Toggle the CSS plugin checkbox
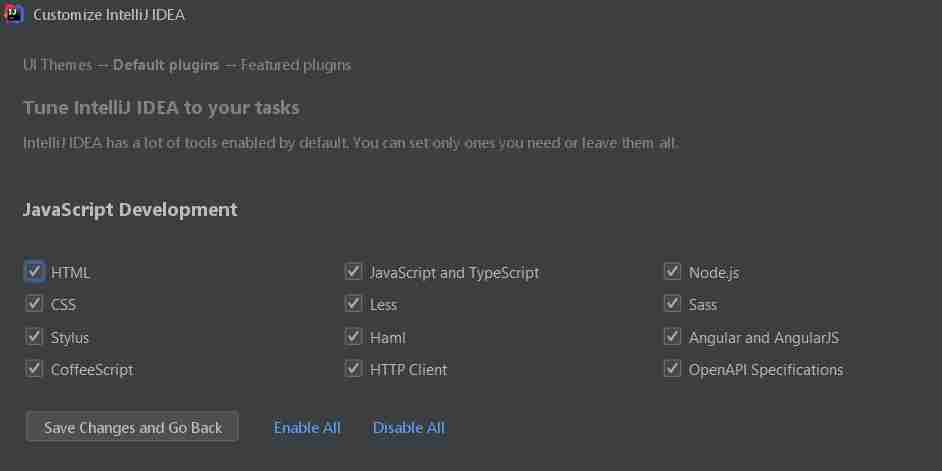 point(35,303)
